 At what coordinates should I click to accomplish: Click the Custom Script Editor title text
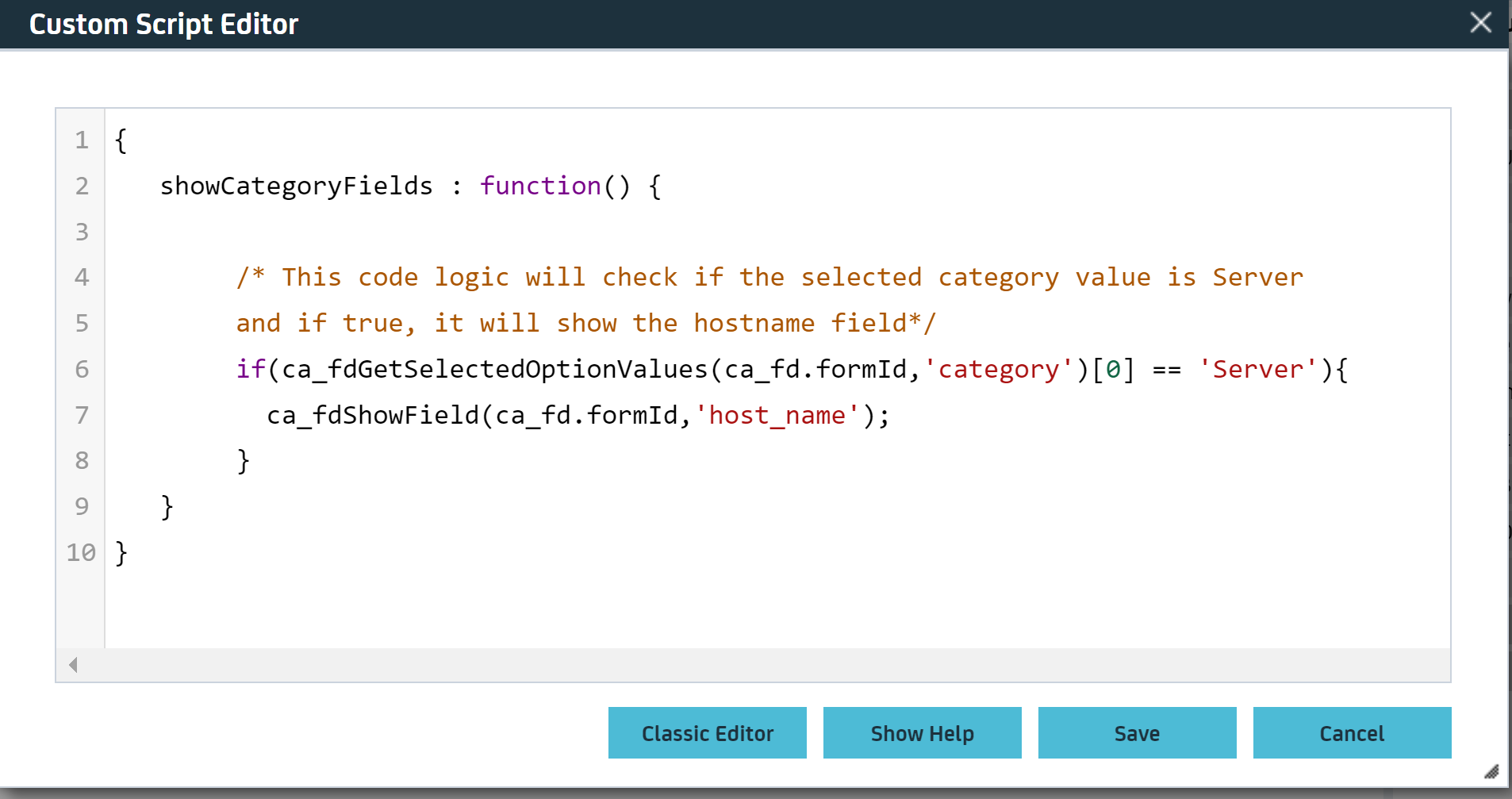(x=163, y=23)
